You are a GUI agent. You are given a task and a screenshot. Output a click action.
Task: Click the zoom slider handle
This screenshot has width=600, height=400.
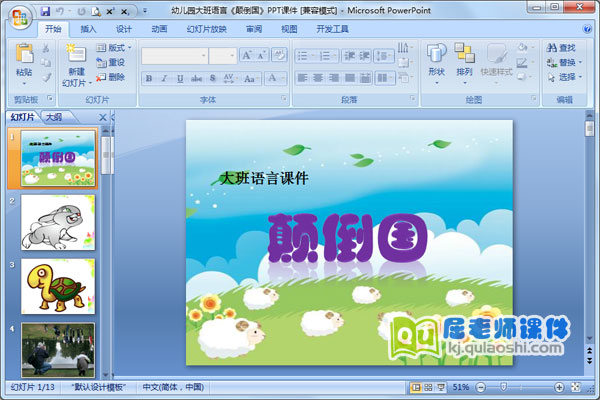[504, 387]
